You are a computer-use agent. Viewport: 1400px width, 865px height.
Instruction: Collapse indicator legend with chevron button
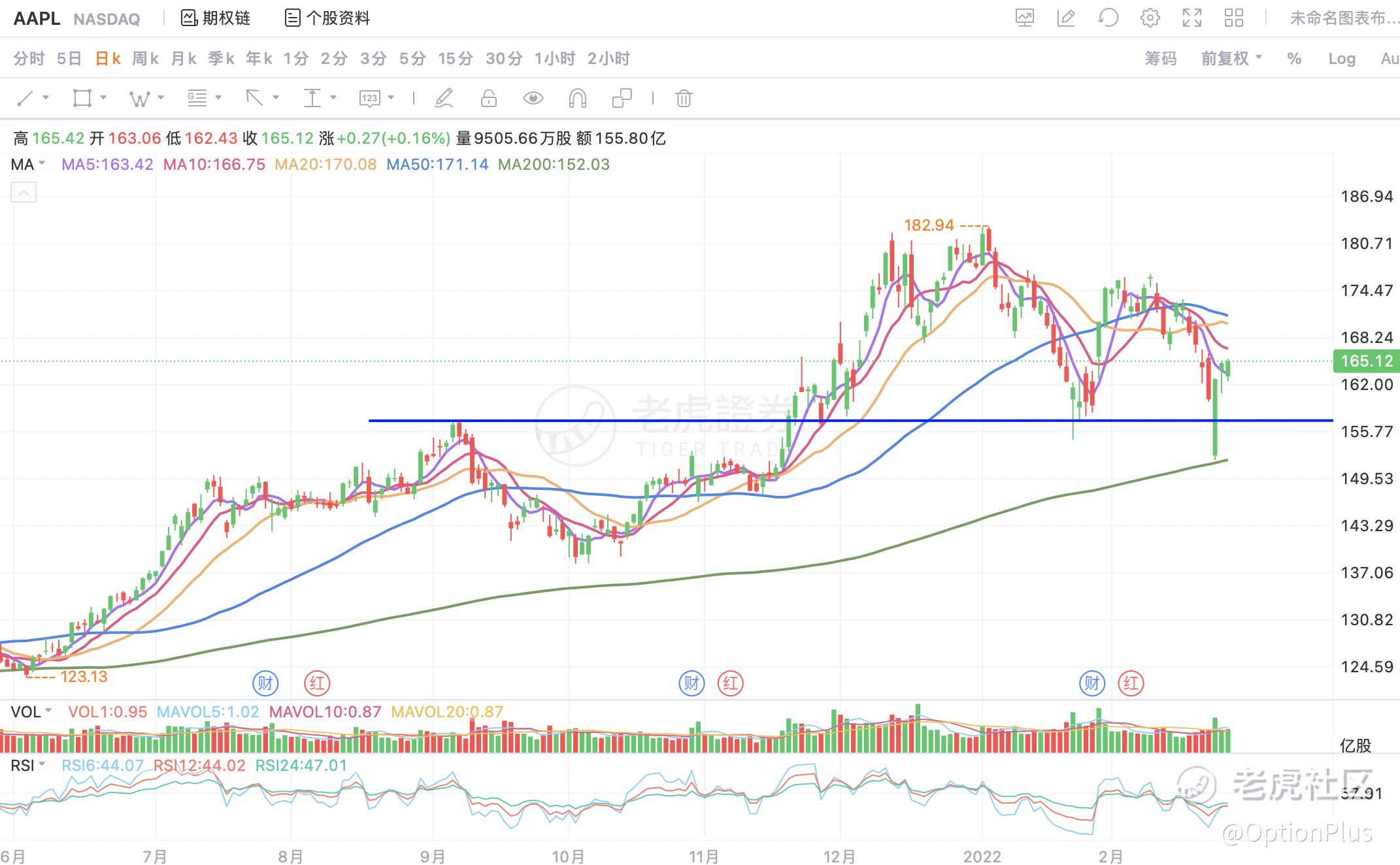coord(24,193)
